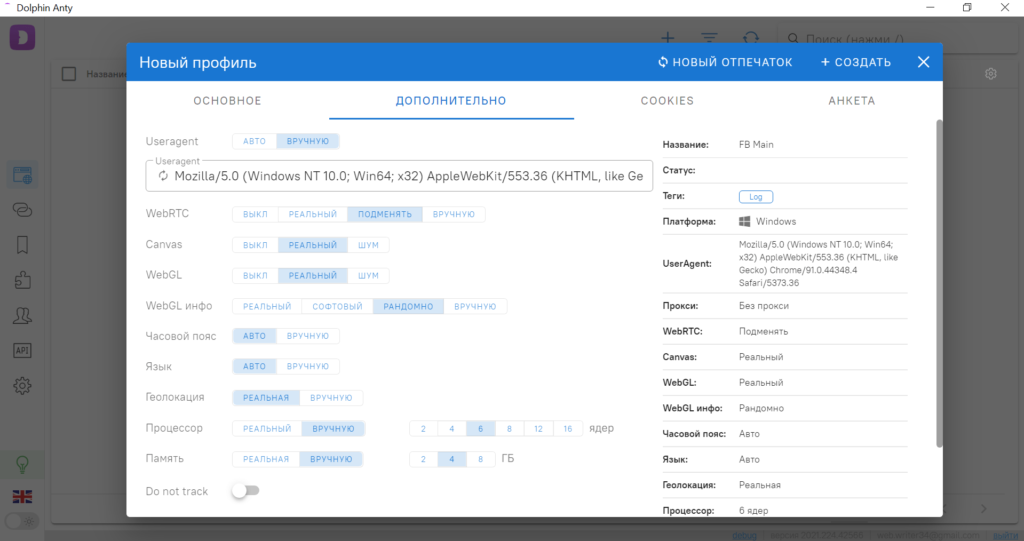This screenshot has height=541, width=1024.
Task: Set Часовой пояс to ВРУЧНУЮ
Action: tap(308, 336)
